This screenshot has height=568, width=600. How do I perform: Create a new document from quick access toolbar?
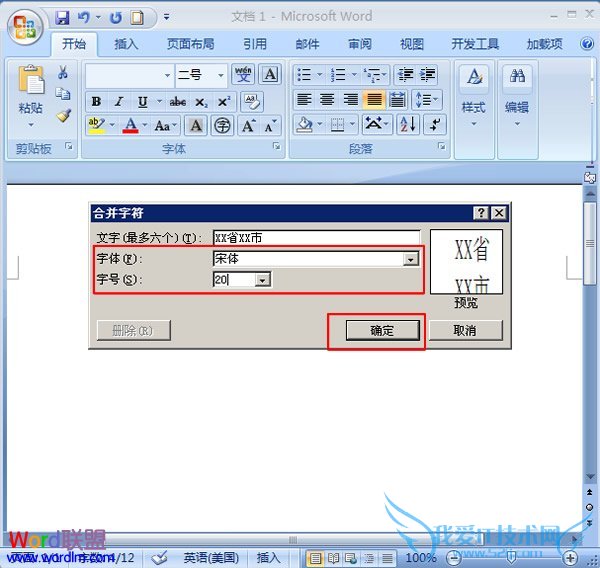click(x=137, y=18)
